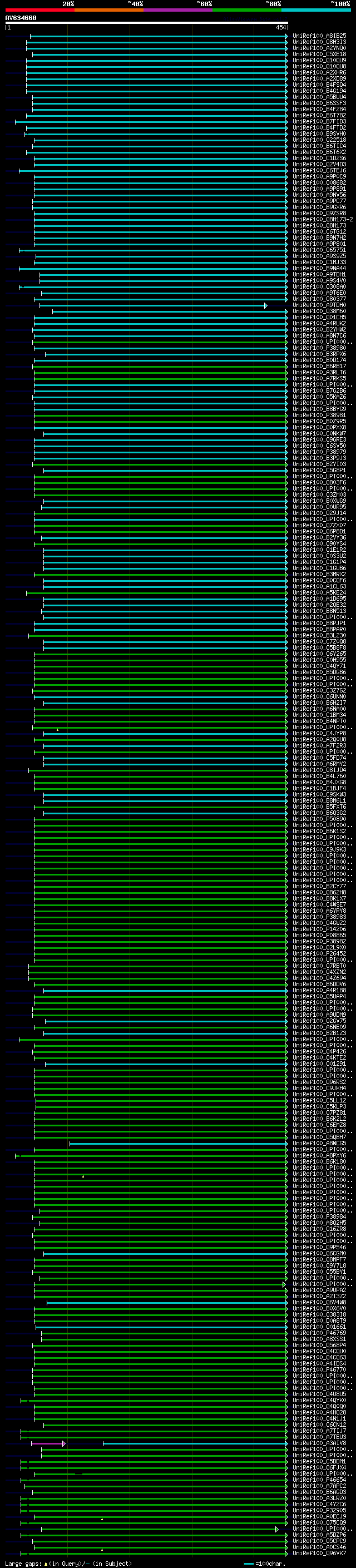Select hit UniRef100_P32905
The height and width of the screenshot is (1568, 356).
coord(319,1510)
